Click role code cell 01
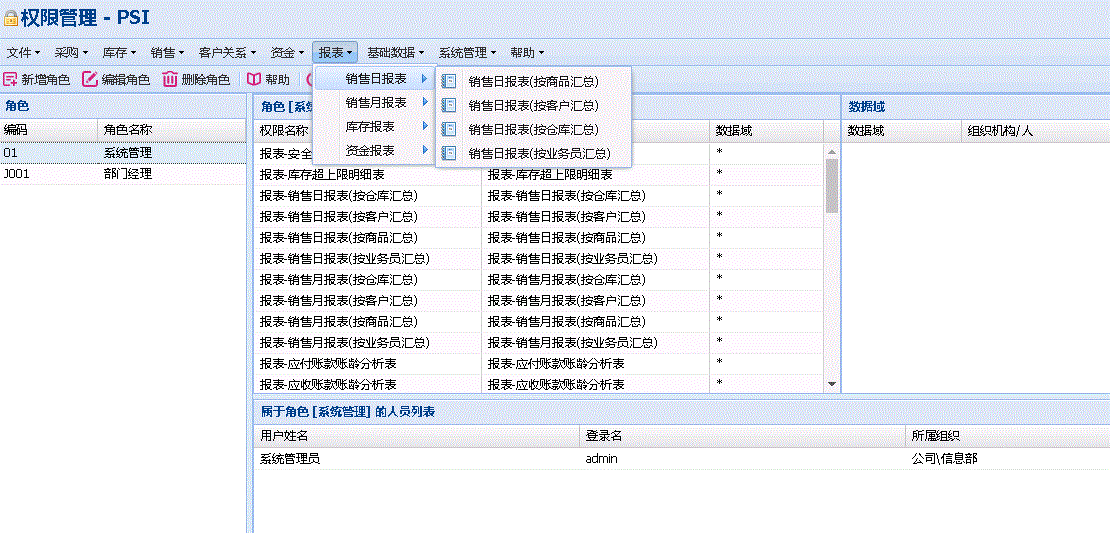 (10, 153)
